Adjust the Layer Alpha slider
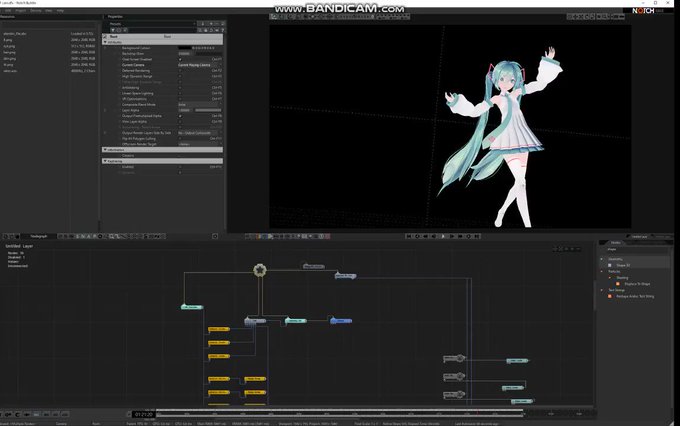Screen dimensions: 680x426 point(208,110)
